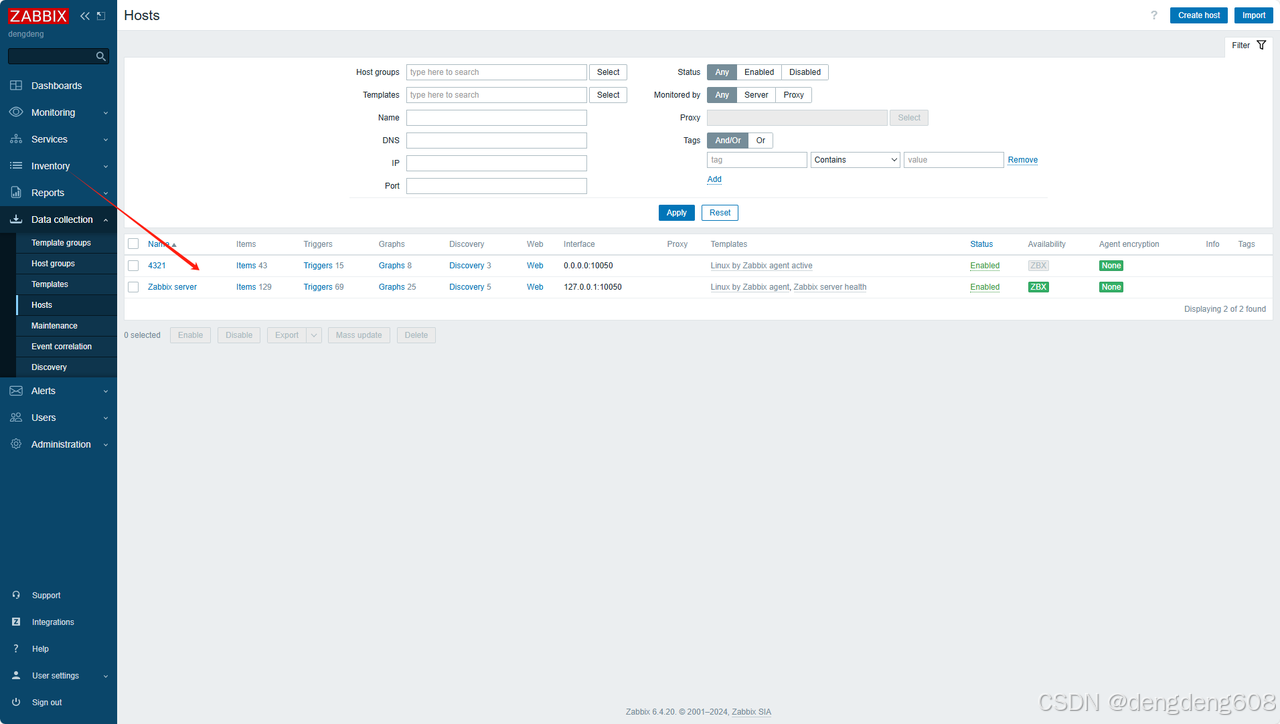This screenshot has height=724, width=1280.
Task: Reset the host filter
Action: pos(720,212)
